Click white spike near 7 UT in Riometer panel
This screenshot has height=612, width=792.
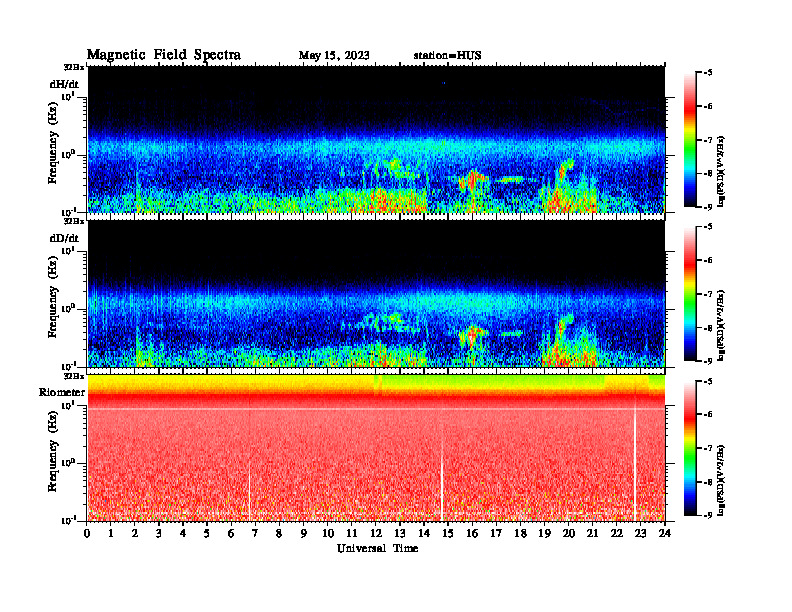pyautogui.click(x=250, y=491)
